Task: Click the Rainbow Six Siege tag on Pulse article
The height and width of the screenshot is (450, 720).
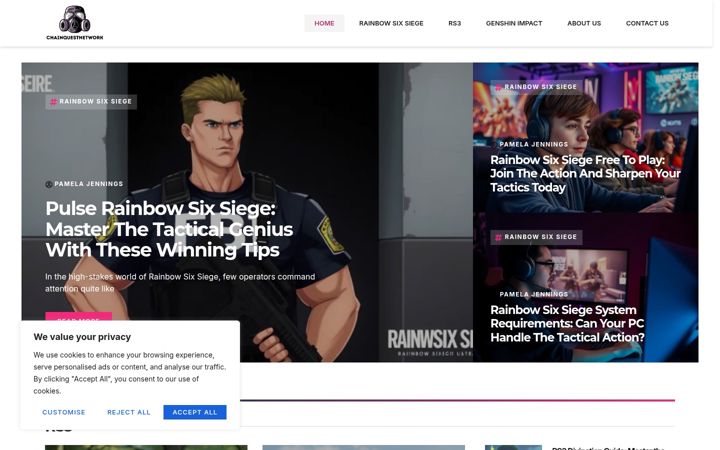Action: [x=91, y=101]
